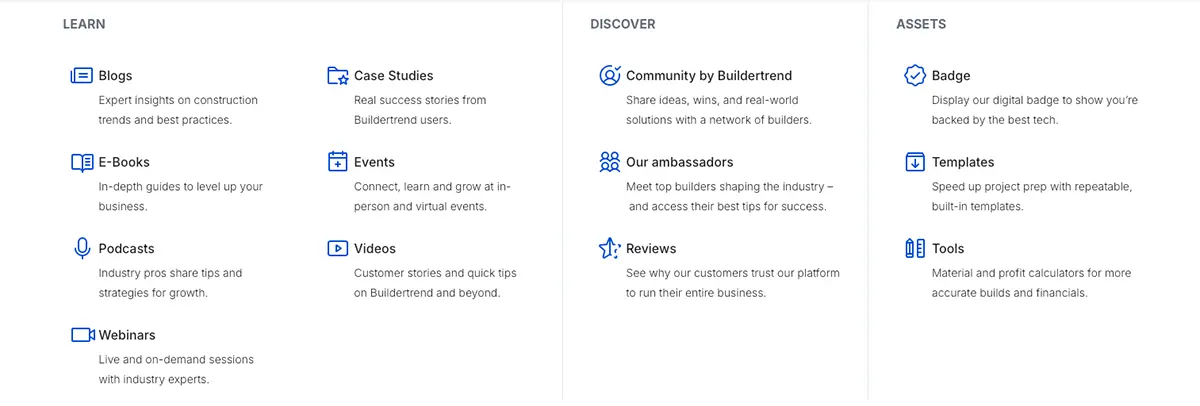Visit Community by Buildertrend
The height and width of the screenshot is (406, 1200).
coord(708,76)
